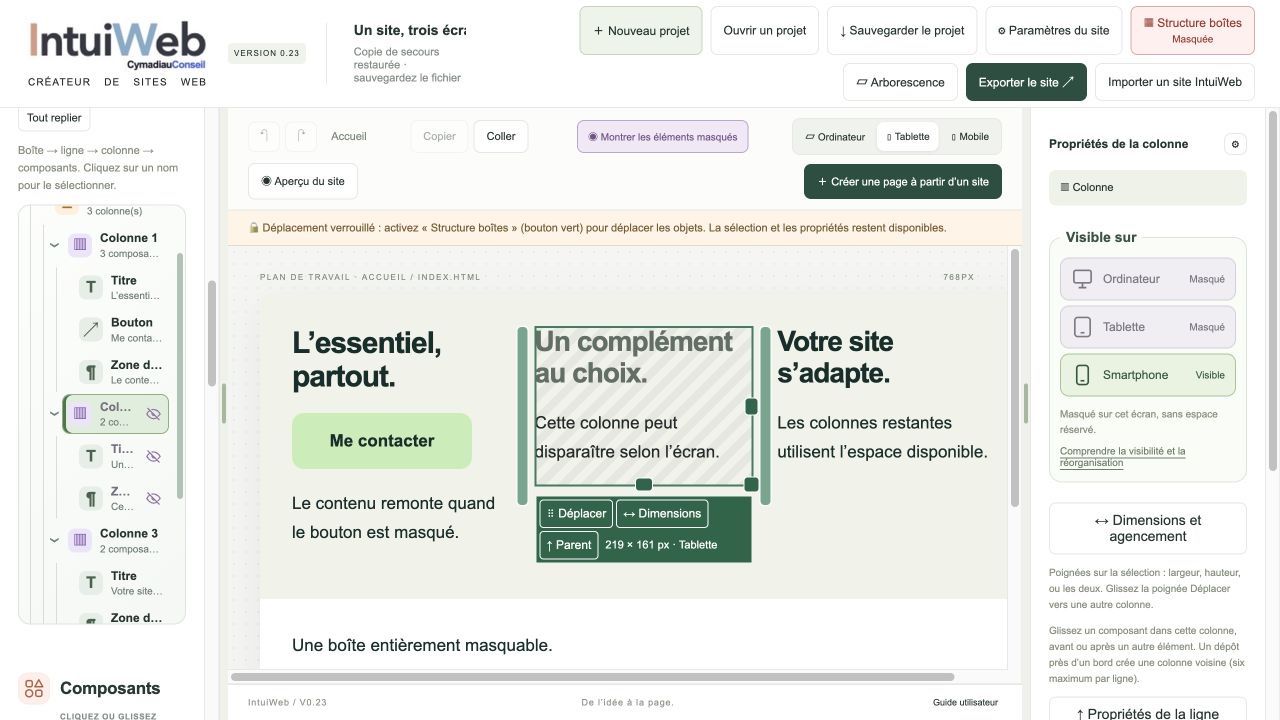1280x720 pixels.
Task: Click Exporter le site button
Action: tap(1026, 82)
